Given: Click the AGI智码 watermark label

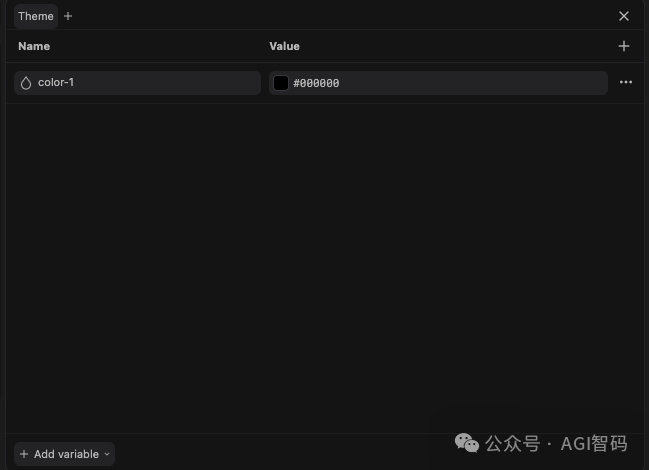Looking at the screenshot, I should (594, 444).
